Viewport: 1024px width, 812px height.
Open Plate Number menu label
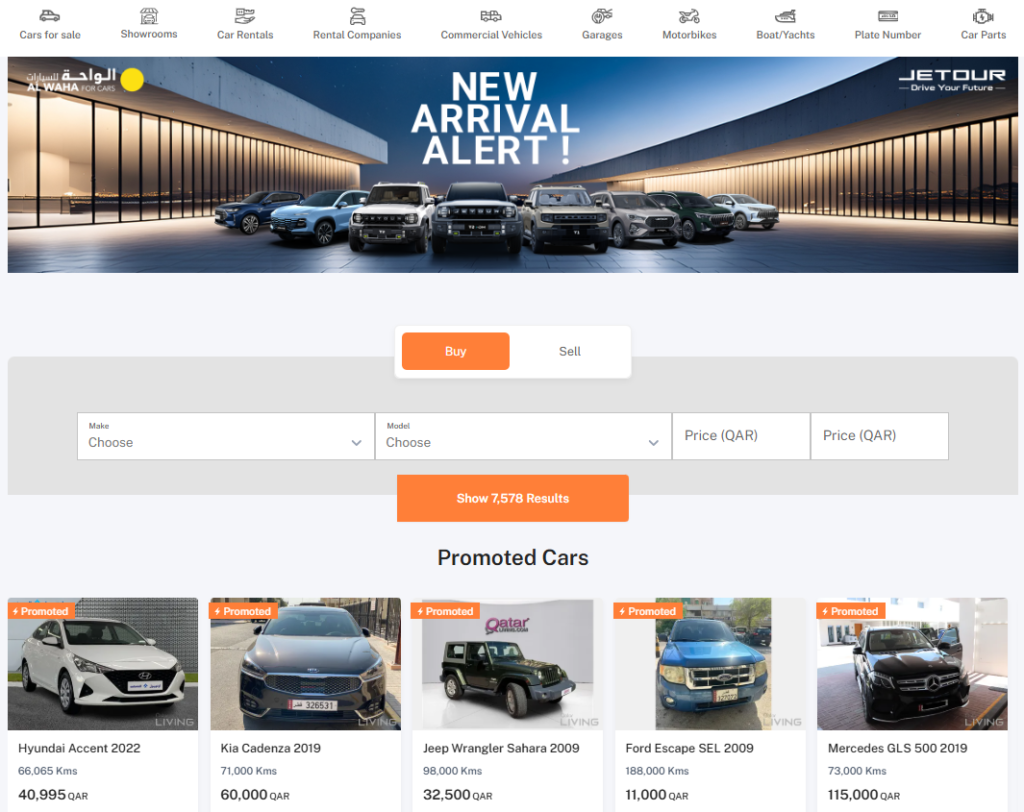pos(888,35)
